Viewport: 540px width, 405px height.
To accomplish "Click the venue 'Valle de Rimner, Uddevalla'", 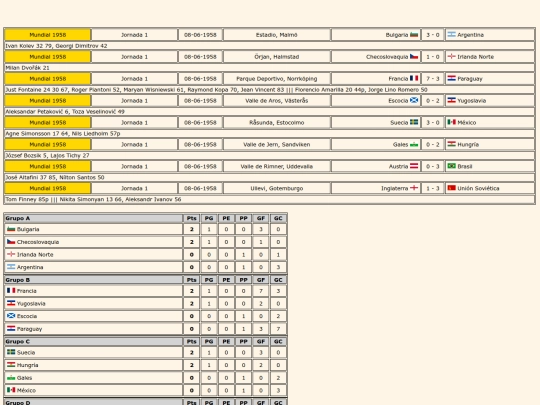I will click(x=277, y=166).
